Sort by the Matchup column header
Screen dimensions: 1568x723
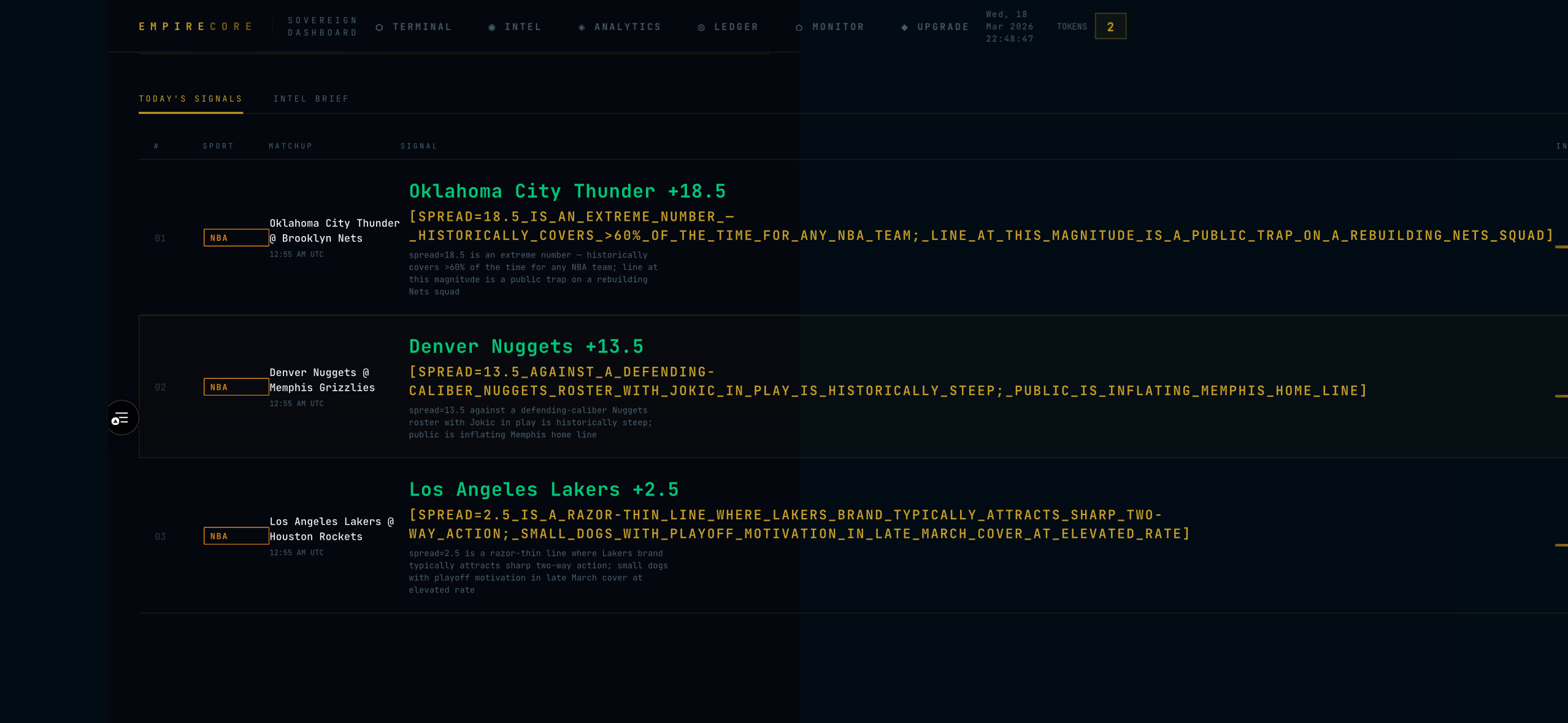coord(290,146)
